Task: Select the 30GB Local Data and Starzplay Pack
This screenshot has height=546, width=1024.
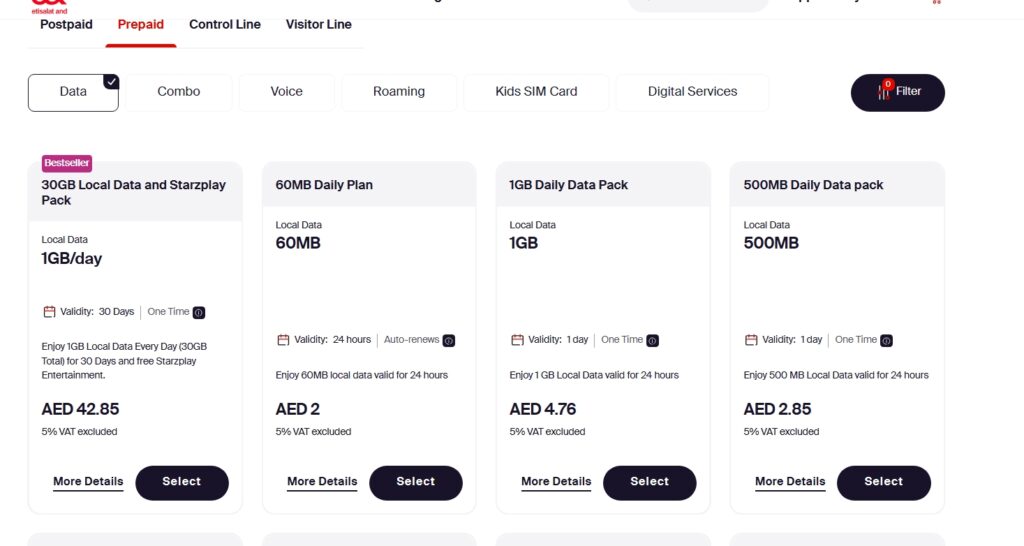Action: click(x=182, y=482)
